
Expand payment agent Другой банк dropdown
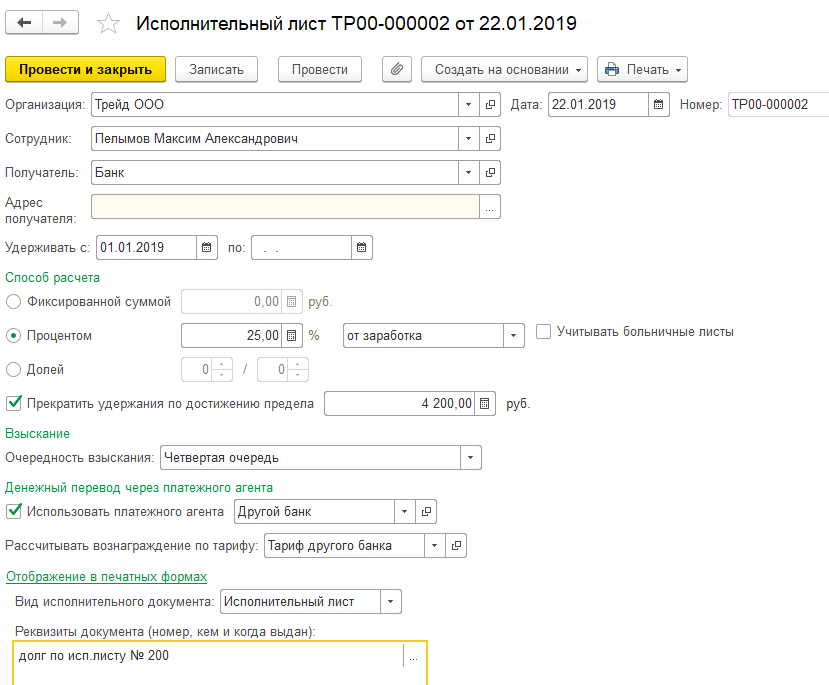coord(404,512)
